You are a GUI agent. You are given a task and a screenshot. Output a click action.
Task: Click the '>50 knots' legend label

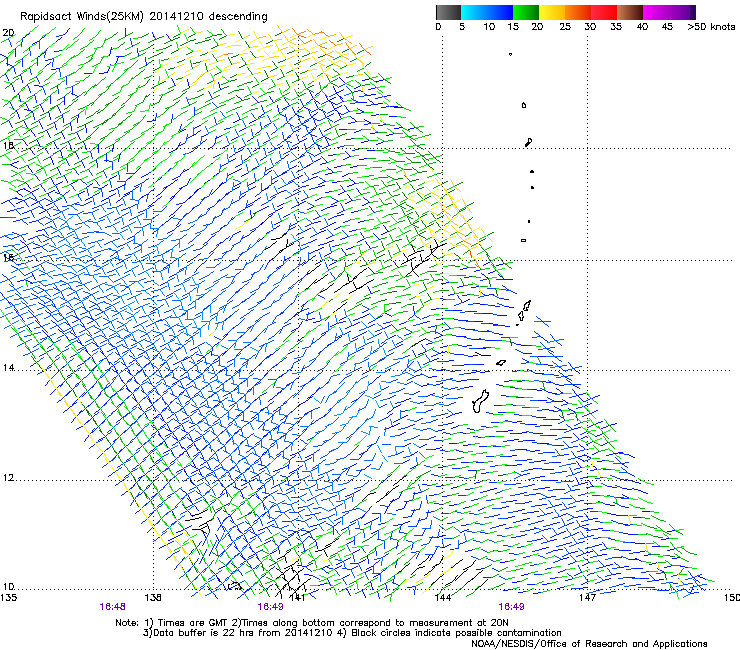click(711, 27)
